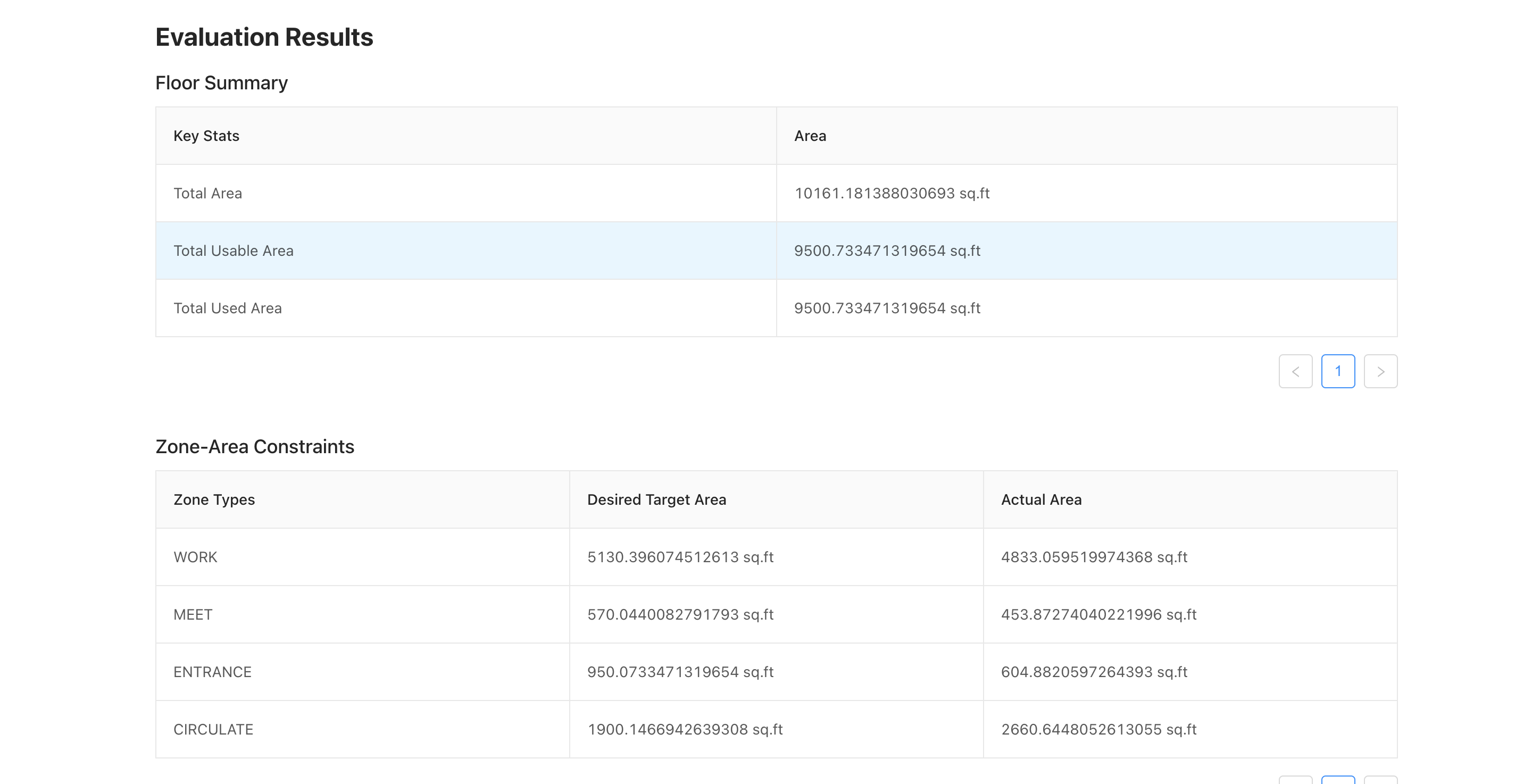
Task: Click WORK actual area value 4833.059519974368
Action: tap(1094, 557)
